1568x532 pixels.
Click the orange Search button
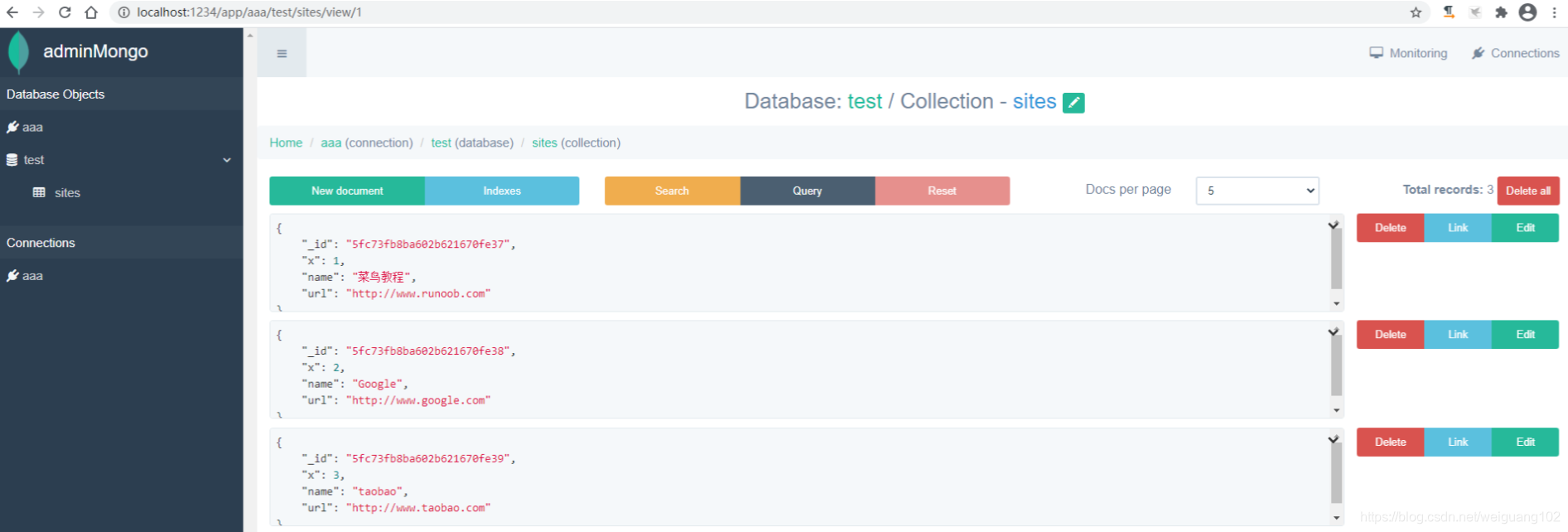(672, 191)
